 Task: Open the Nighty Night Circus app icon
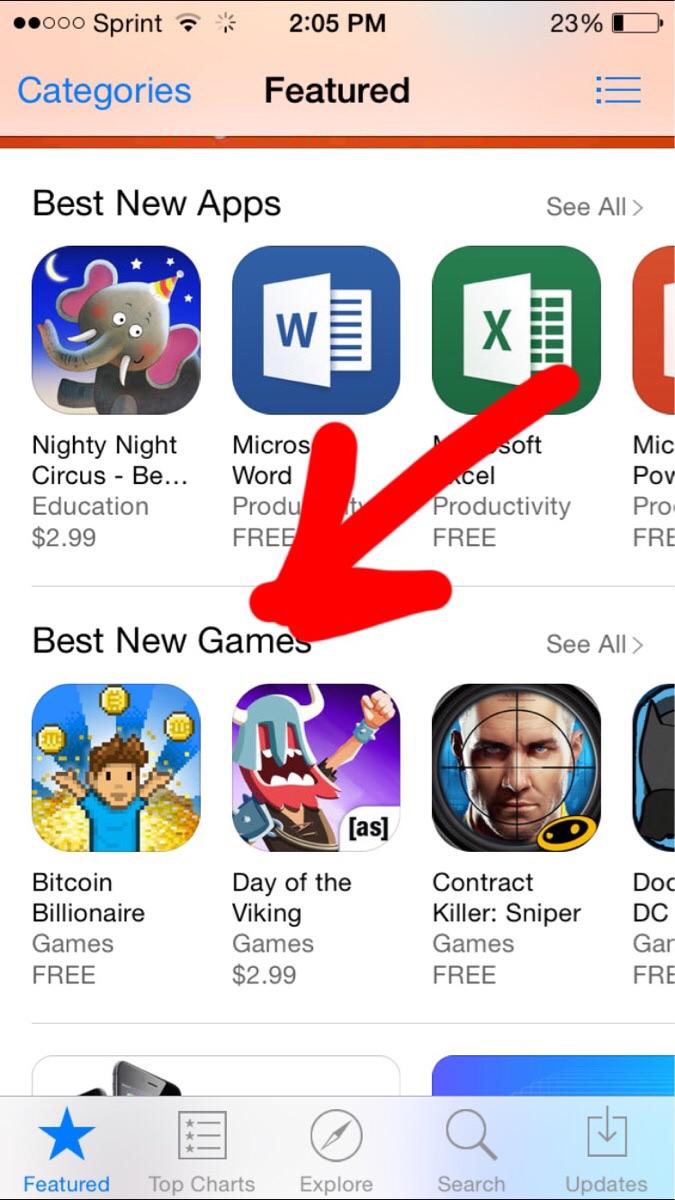(x=116, y=330)
